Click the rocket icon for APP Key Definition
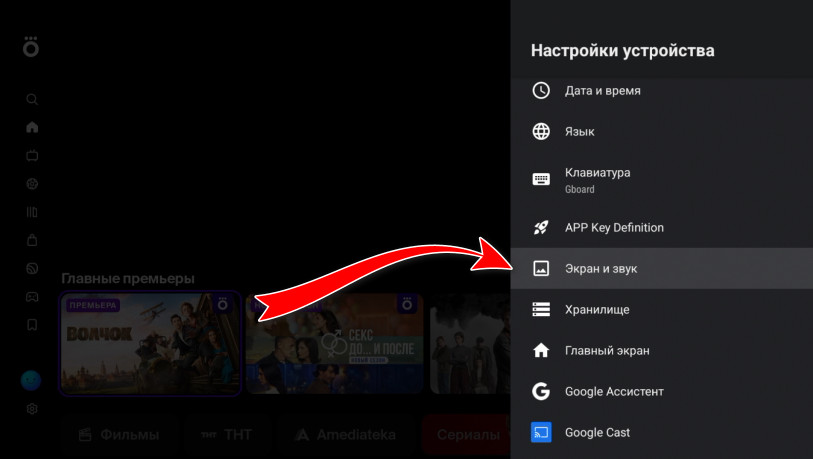The width and height of the screenshot is (813, 459). (541, 228)
